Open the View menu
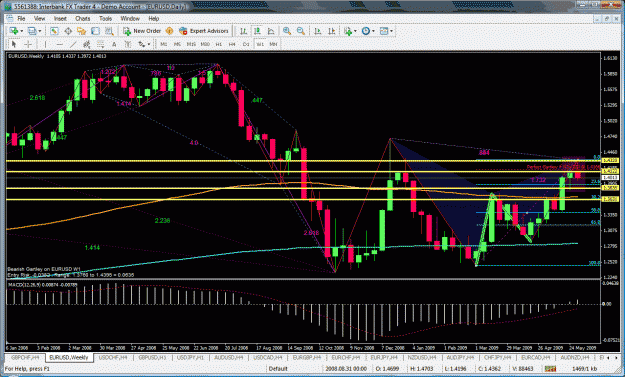 pyautogui.click(x=39, y=18)
